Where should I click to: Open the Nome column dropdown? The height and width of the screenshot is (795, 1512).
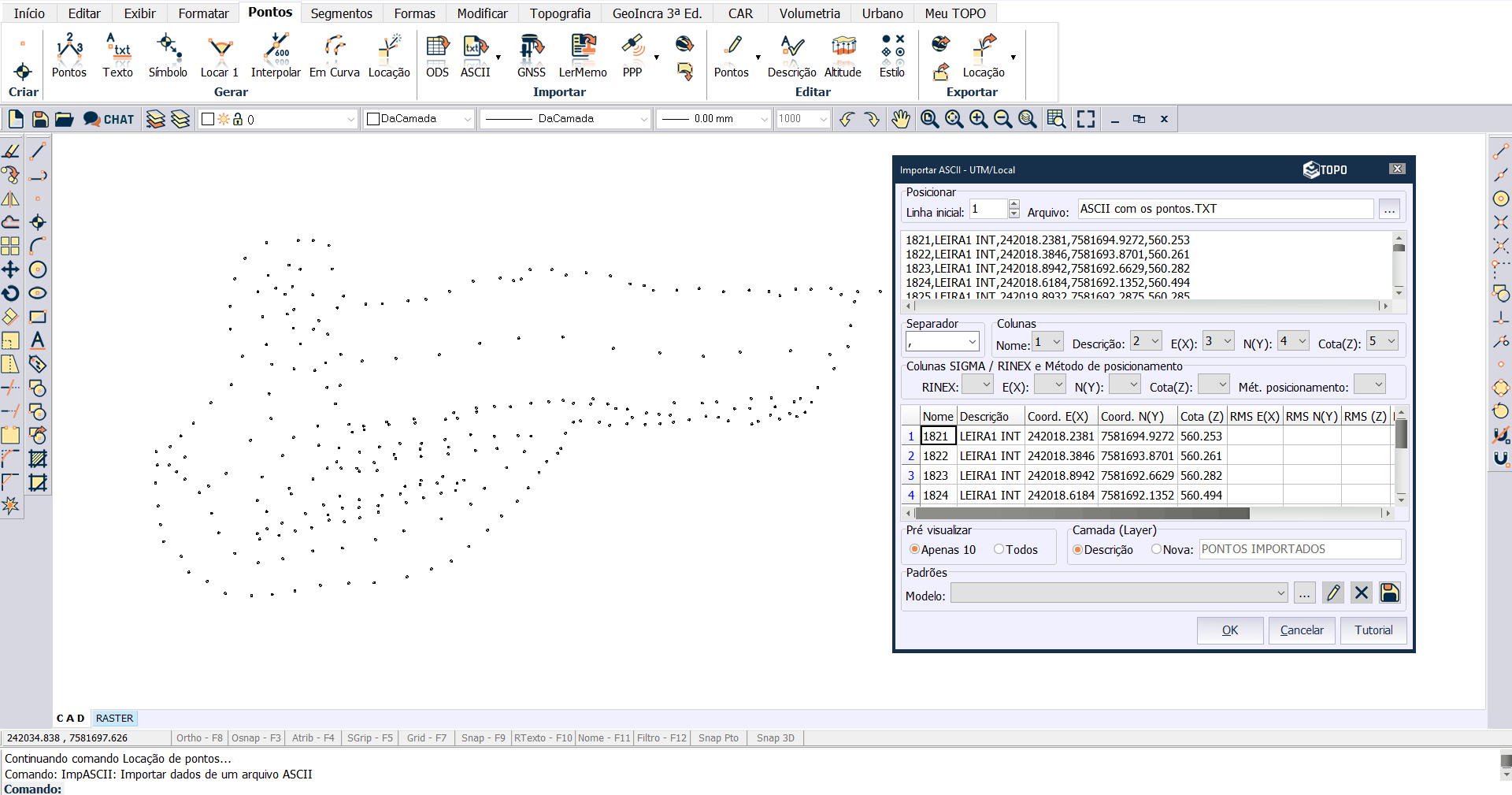[x=1048, y=341]
